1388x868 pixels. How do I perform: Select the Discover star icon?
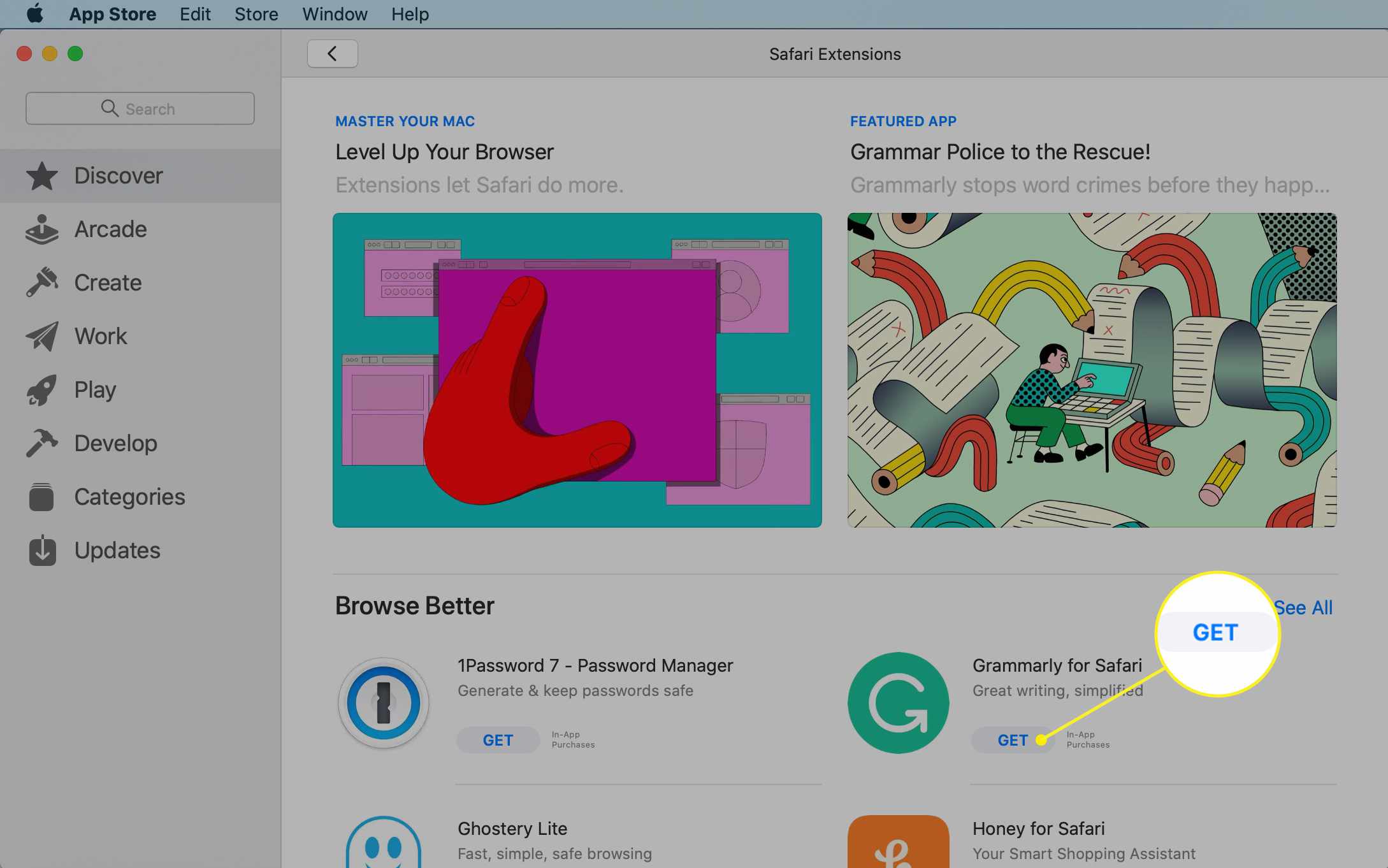(x=42, y=176)
